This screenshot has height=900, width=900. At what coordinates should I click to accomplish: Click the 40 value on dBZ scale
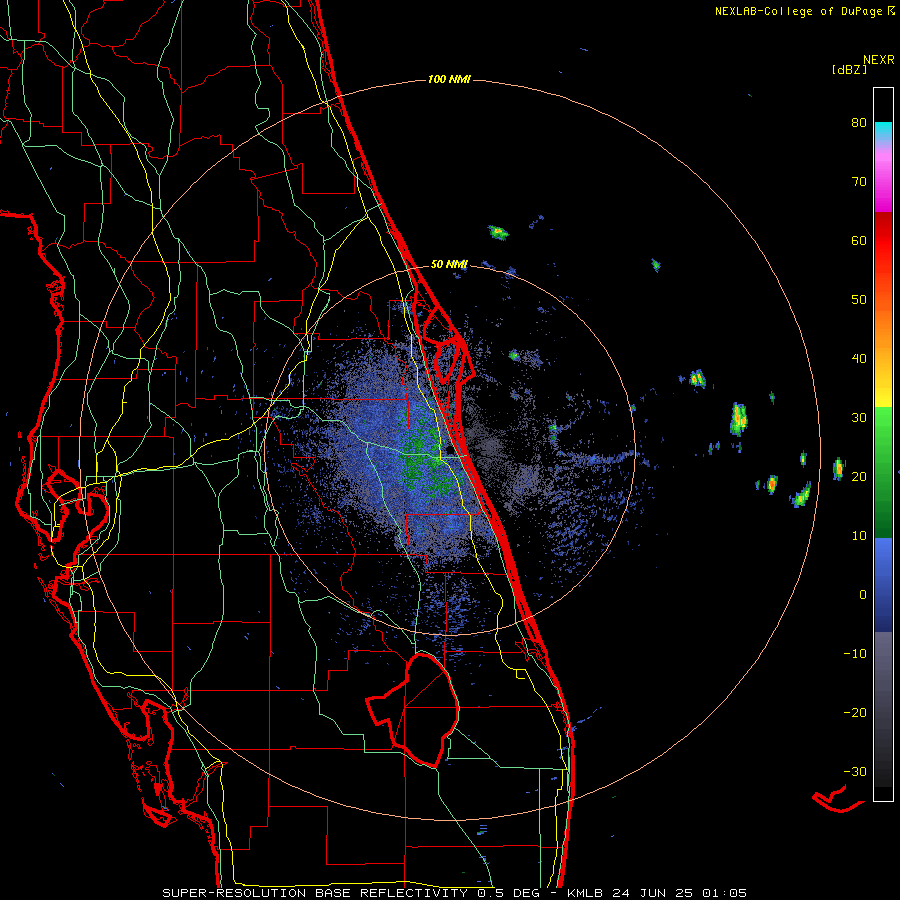tap(859, 359)
